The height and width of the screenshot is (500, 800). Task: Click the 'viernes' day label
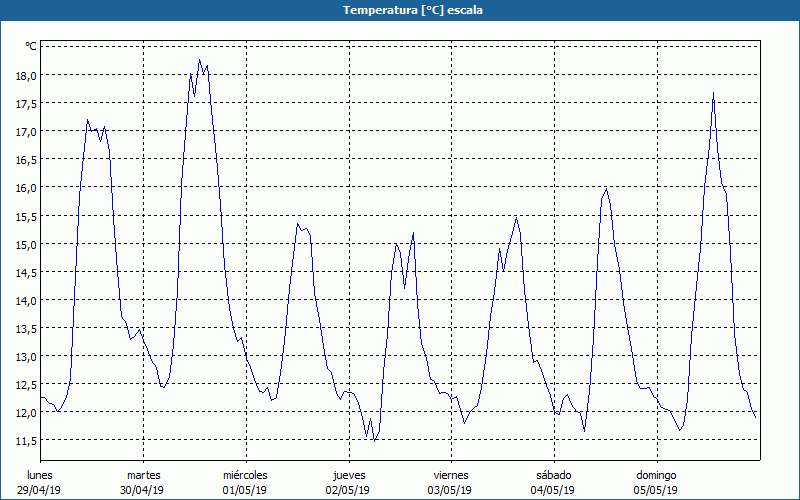(451, 475)
